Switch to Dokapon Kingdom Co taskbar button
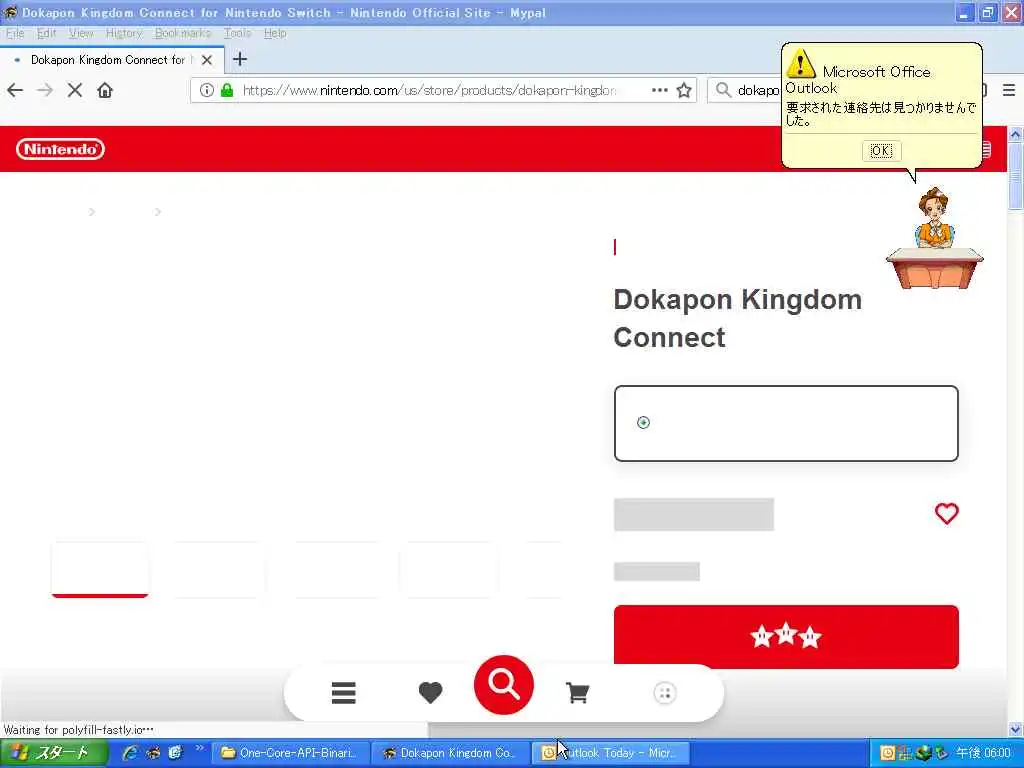Image resolution: width=1024 pixels, height=768 pixels. pyautogui.click(x=451, y=753)
